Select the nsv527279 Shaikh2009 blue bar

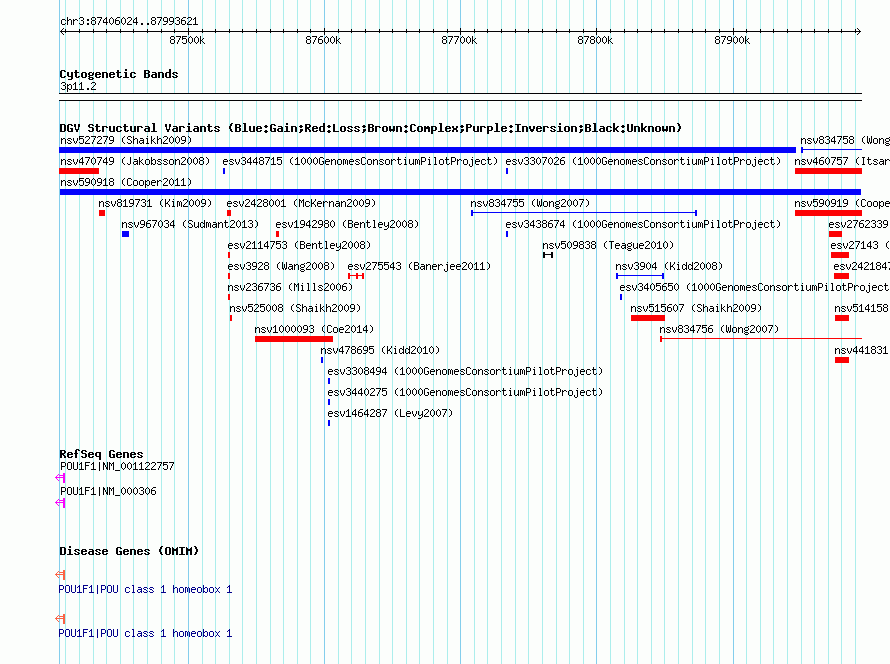coord(427,150)
